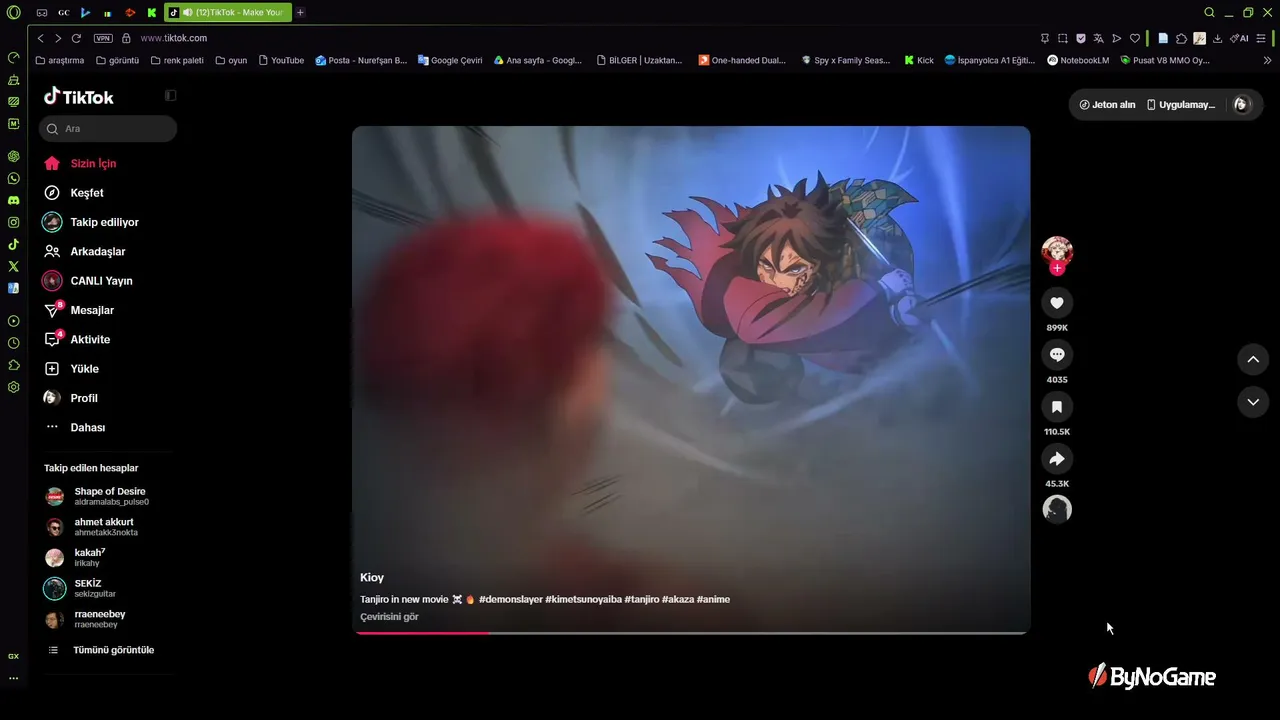Open Yükle upload page
The height and width of the screenshot is (720, 1280).
[71, 369]
